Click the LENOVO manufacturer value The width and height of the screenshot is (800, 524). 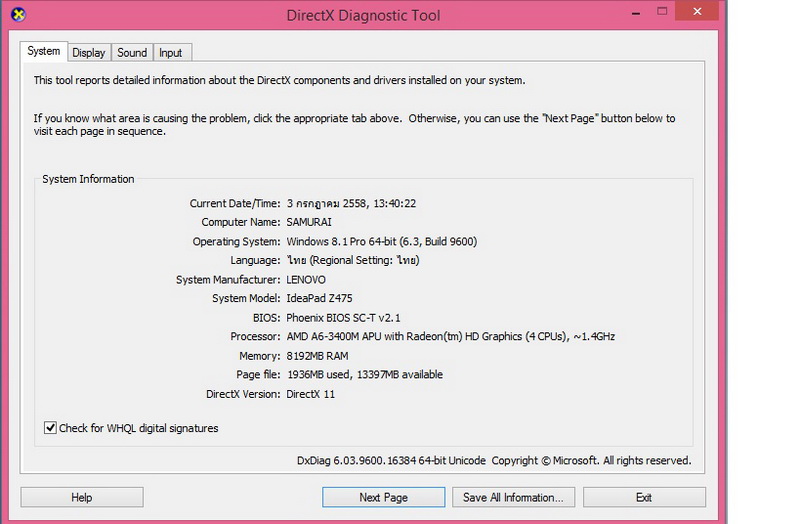pyautogui.click(x=306, y=280)
